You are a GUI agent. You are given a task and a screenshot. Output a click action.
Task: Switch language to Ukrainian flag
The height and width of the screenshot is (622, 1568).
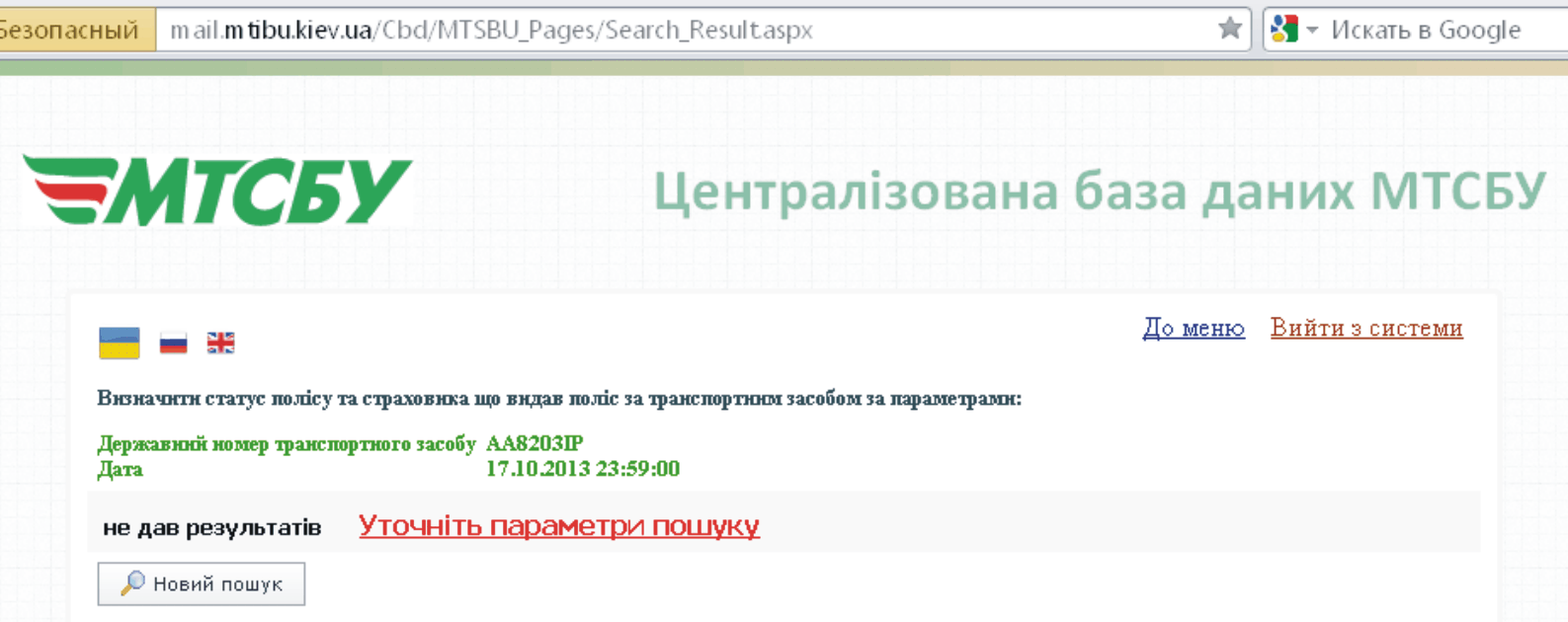(x=120, y=343)
